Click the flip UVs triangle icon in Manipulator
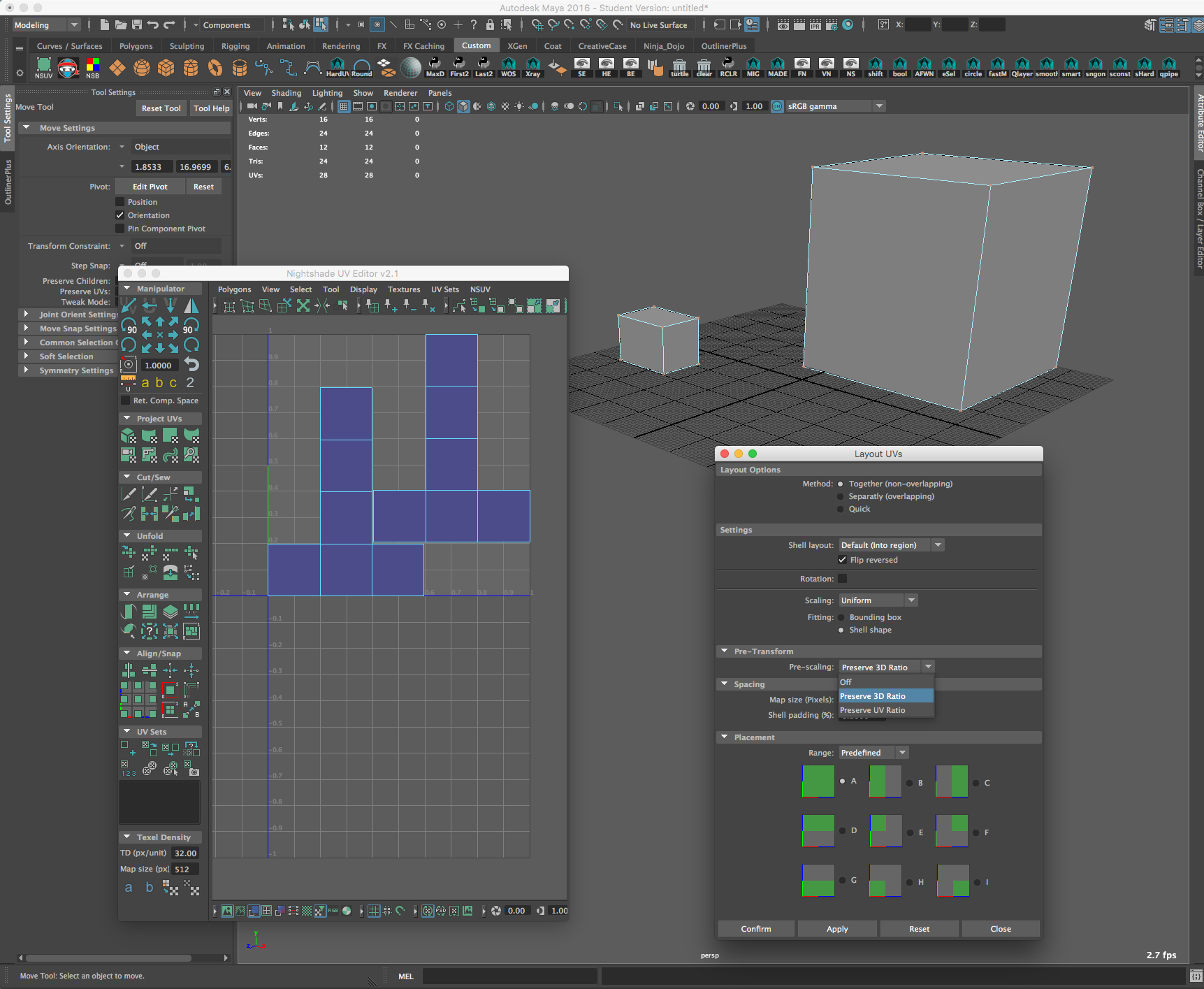Viewport: 1204px width, 989px height. click(x=191, y=305)
